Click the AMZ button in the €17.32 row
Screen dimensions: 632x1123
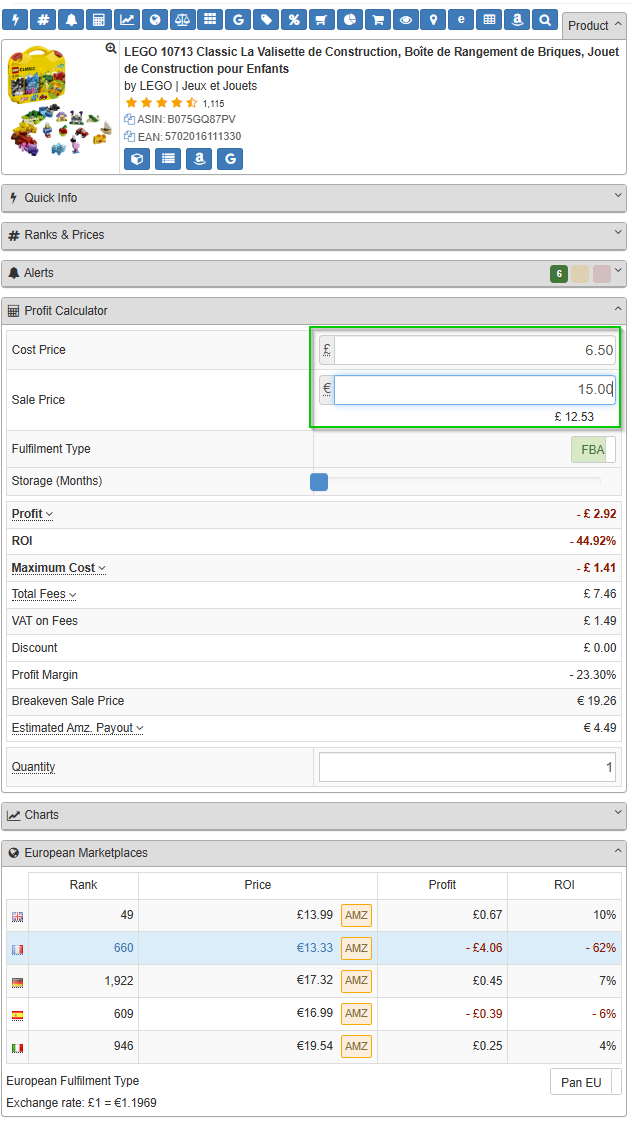tap(356, 980)
